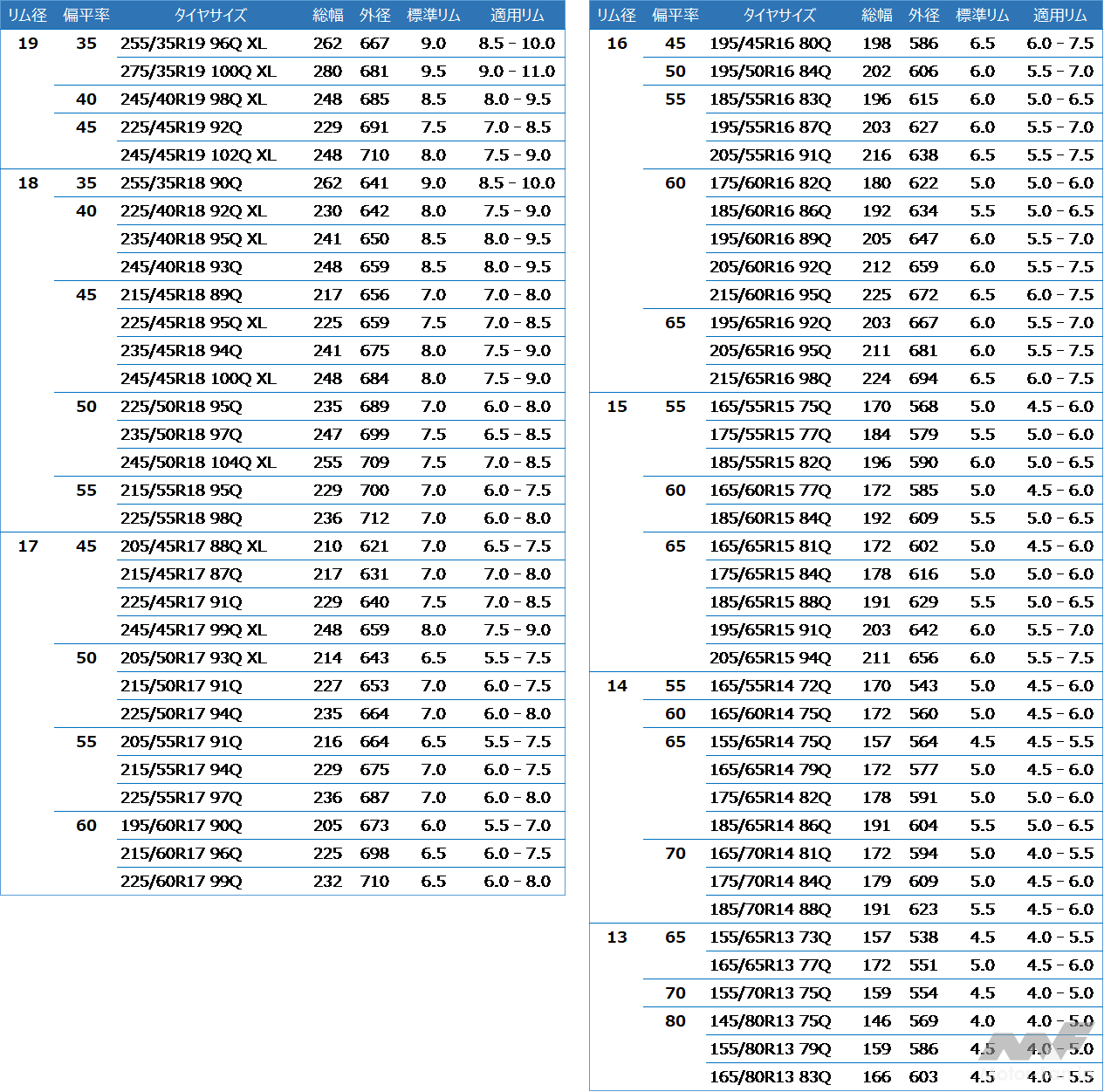
Task: Click the 215/50R17 91Q cell
Action: point(182,685)
